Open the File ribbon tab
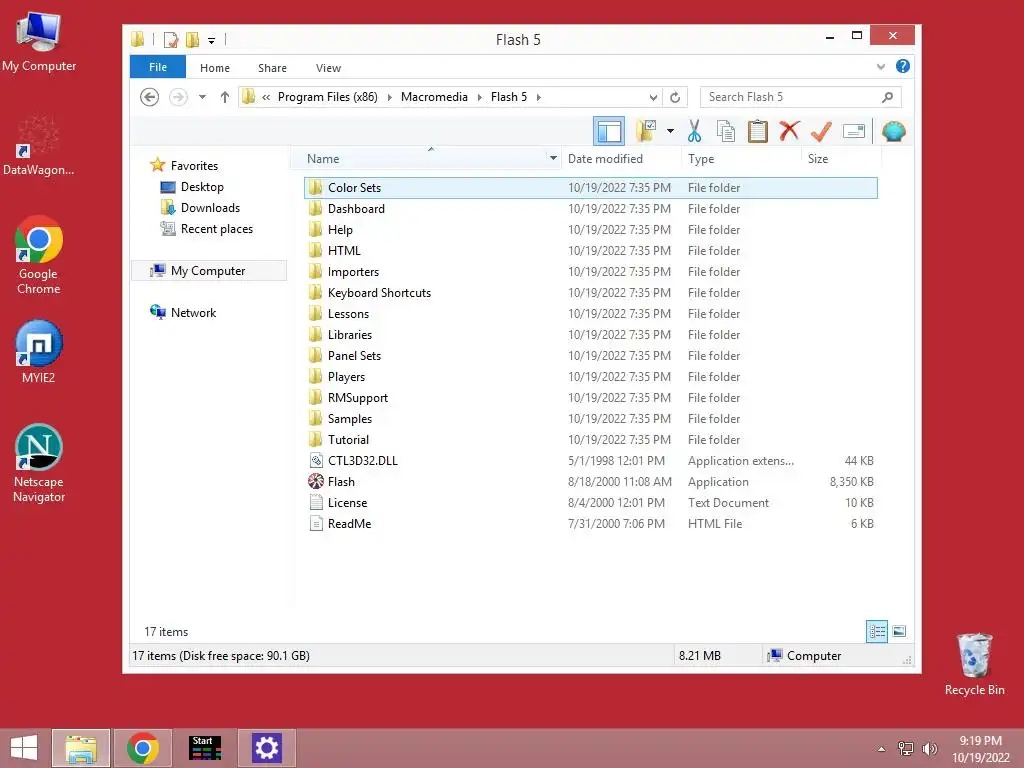The height and width of the screenshot is (768, 1024). tap(157, 67)
